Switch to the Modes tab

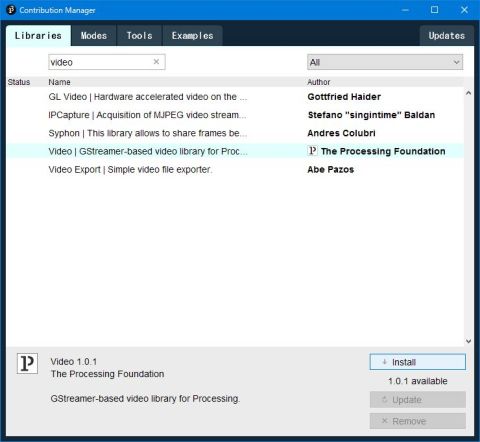tap(94, 36)
